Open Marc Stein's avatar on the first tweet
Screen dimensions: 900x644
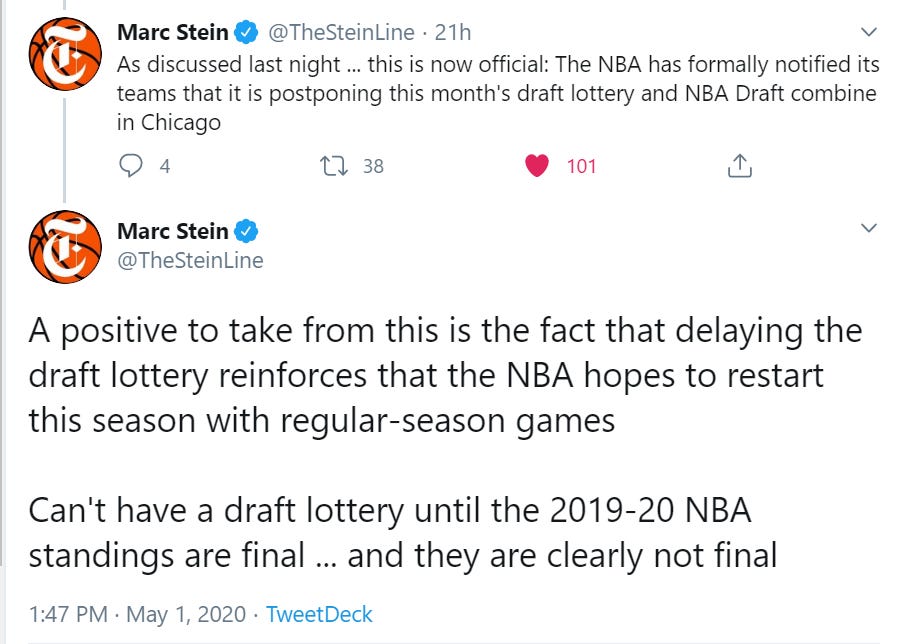(65, 54)
